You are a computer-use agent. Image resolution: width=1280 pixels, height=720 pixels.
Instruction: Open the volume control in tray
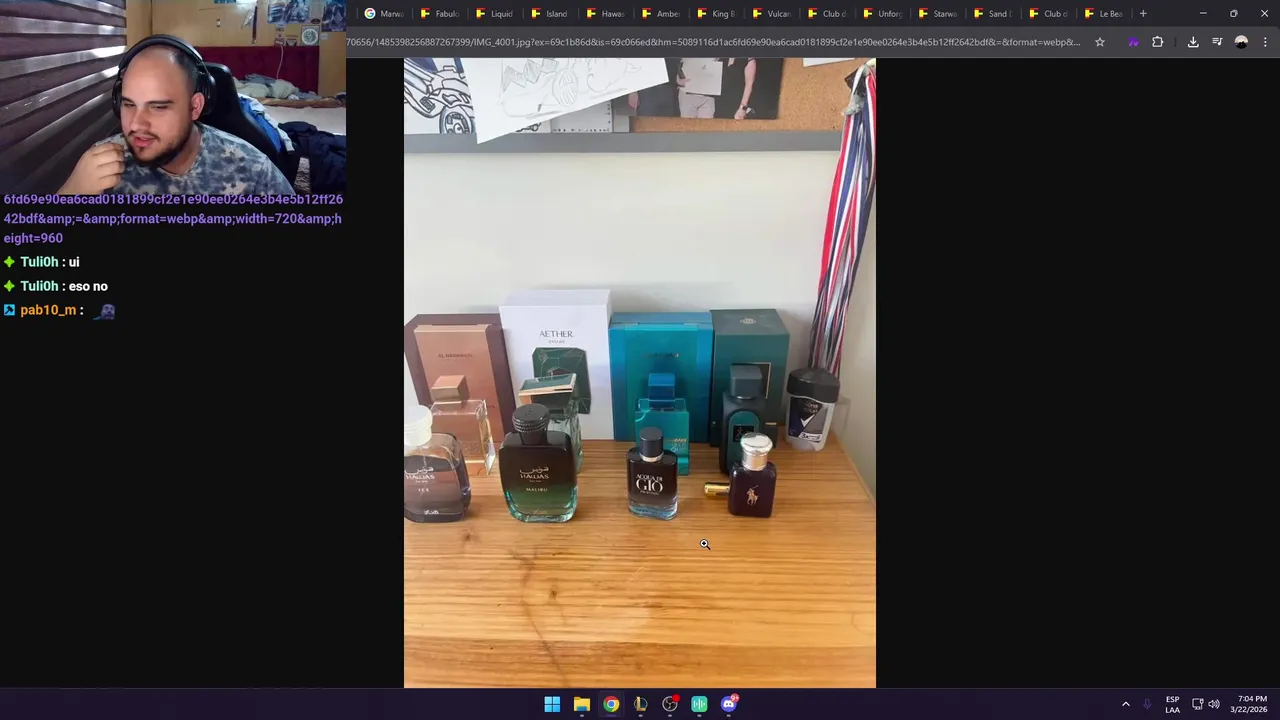(1214, 704)
